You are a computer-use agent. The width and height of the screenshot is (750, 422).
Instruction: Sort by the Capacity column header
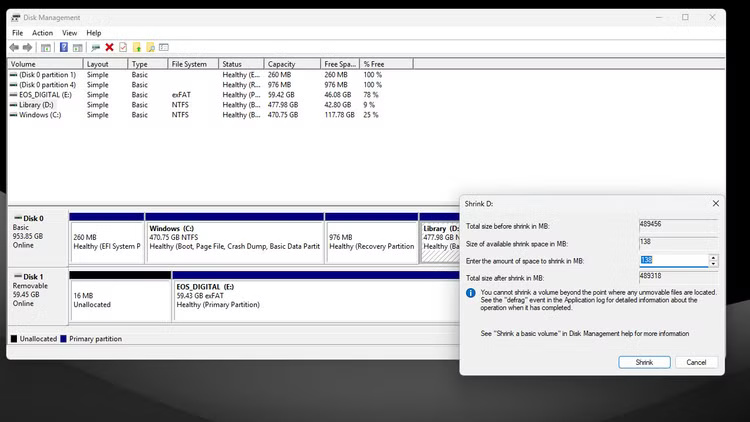pyautogui.click(x=281, y=64)
